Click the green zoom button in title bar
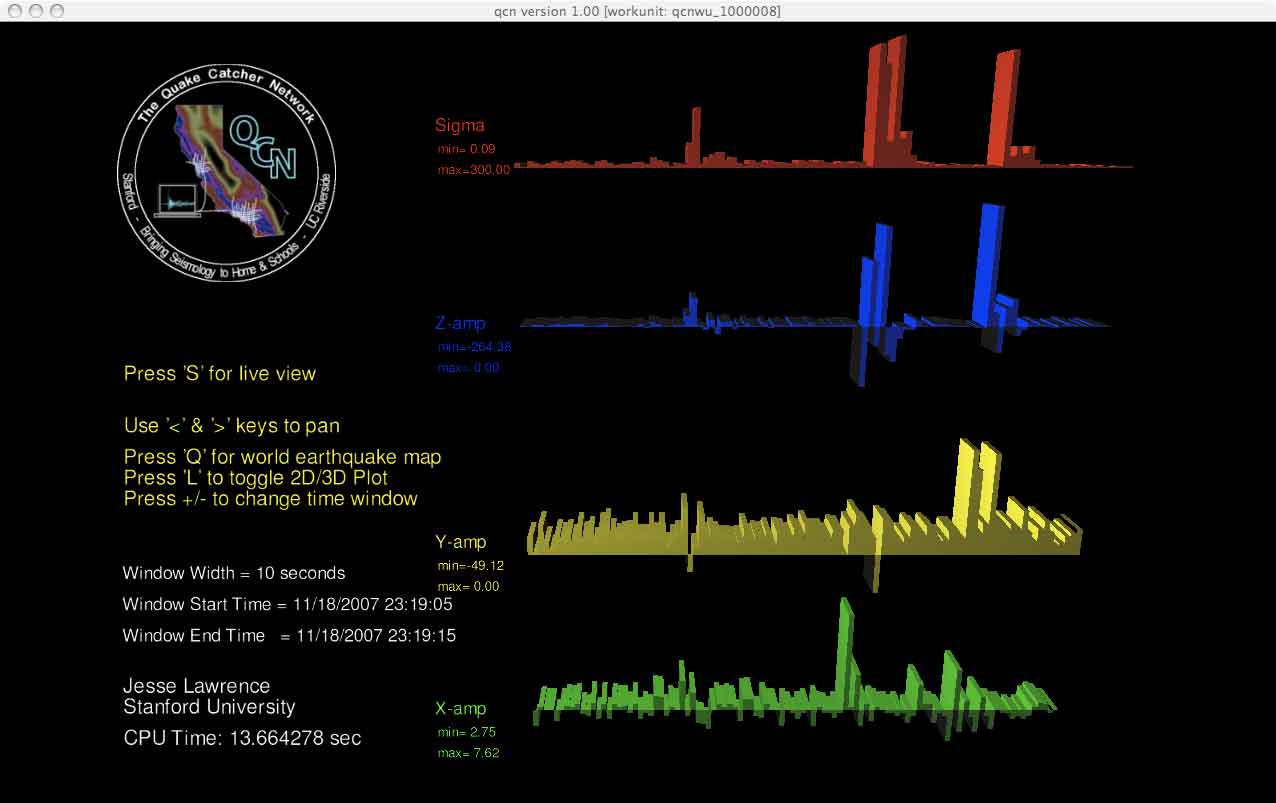The image size is (1276, 803). [x=57, y=11]
